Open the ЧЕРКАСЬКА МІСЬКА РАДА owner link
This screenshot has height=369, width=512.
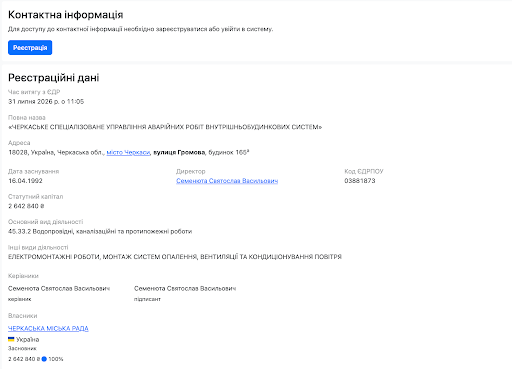pyautogui.click(x=48, y=328)
